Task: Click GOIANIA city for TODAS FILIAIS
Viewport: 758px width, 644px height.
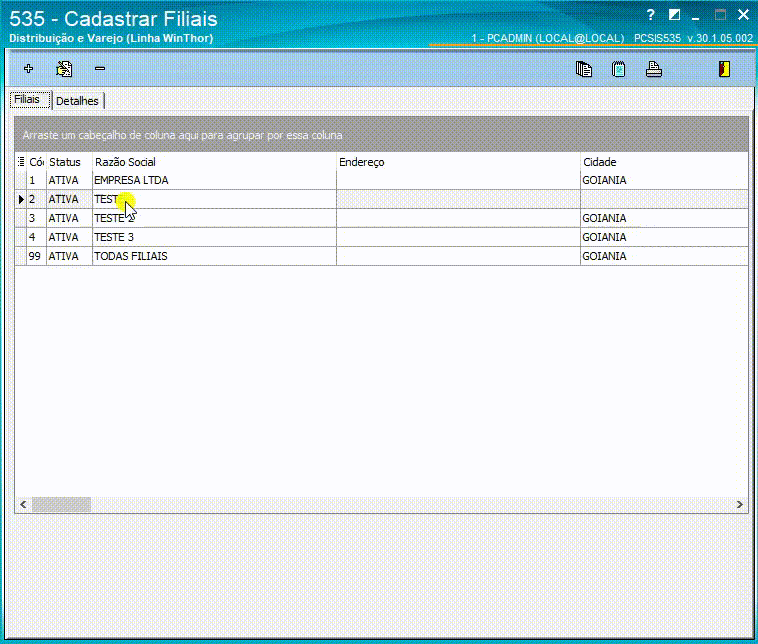Action: click(x=664, y=256)
